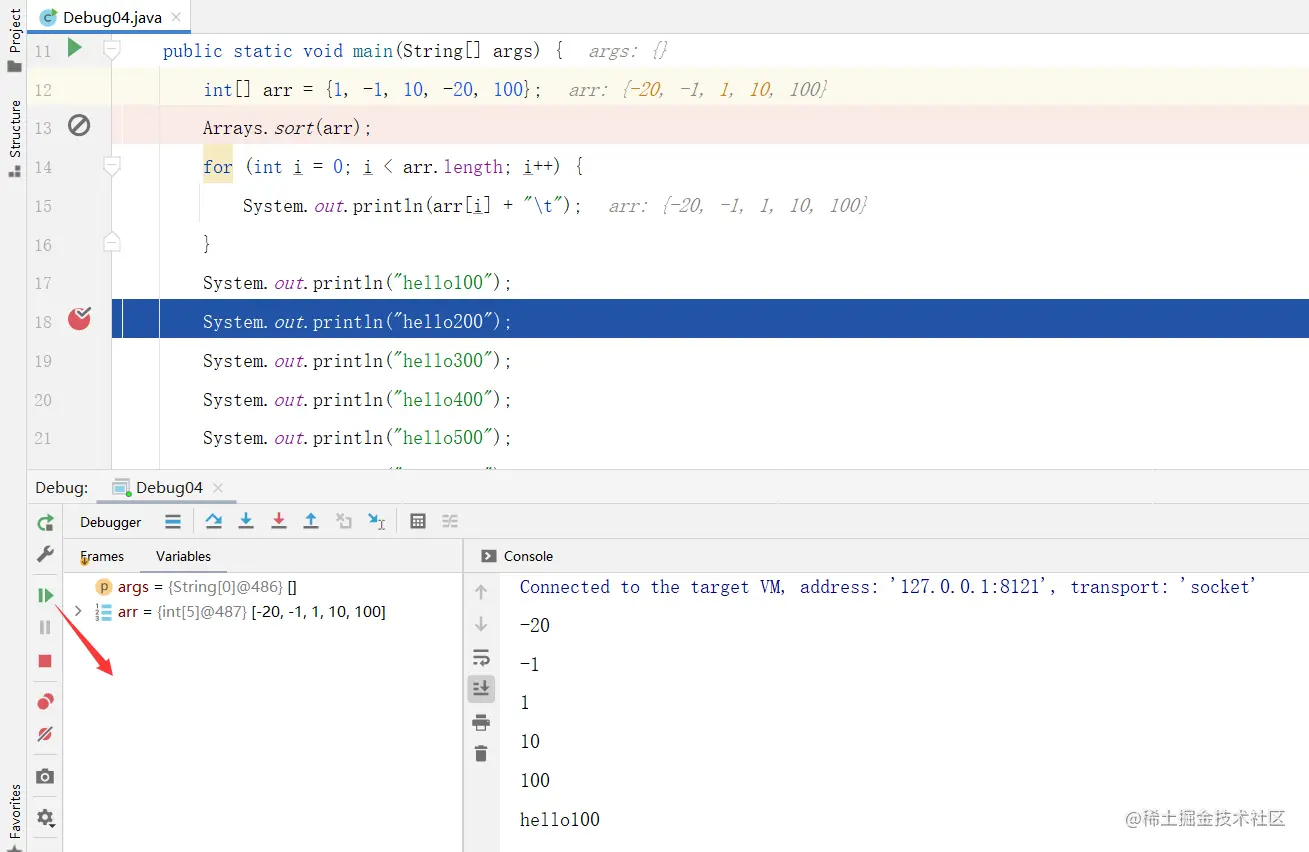The image size is (1309, 852).
Task: Open View Breakpoints double red circle icon
Action: (x=45, y=701)
